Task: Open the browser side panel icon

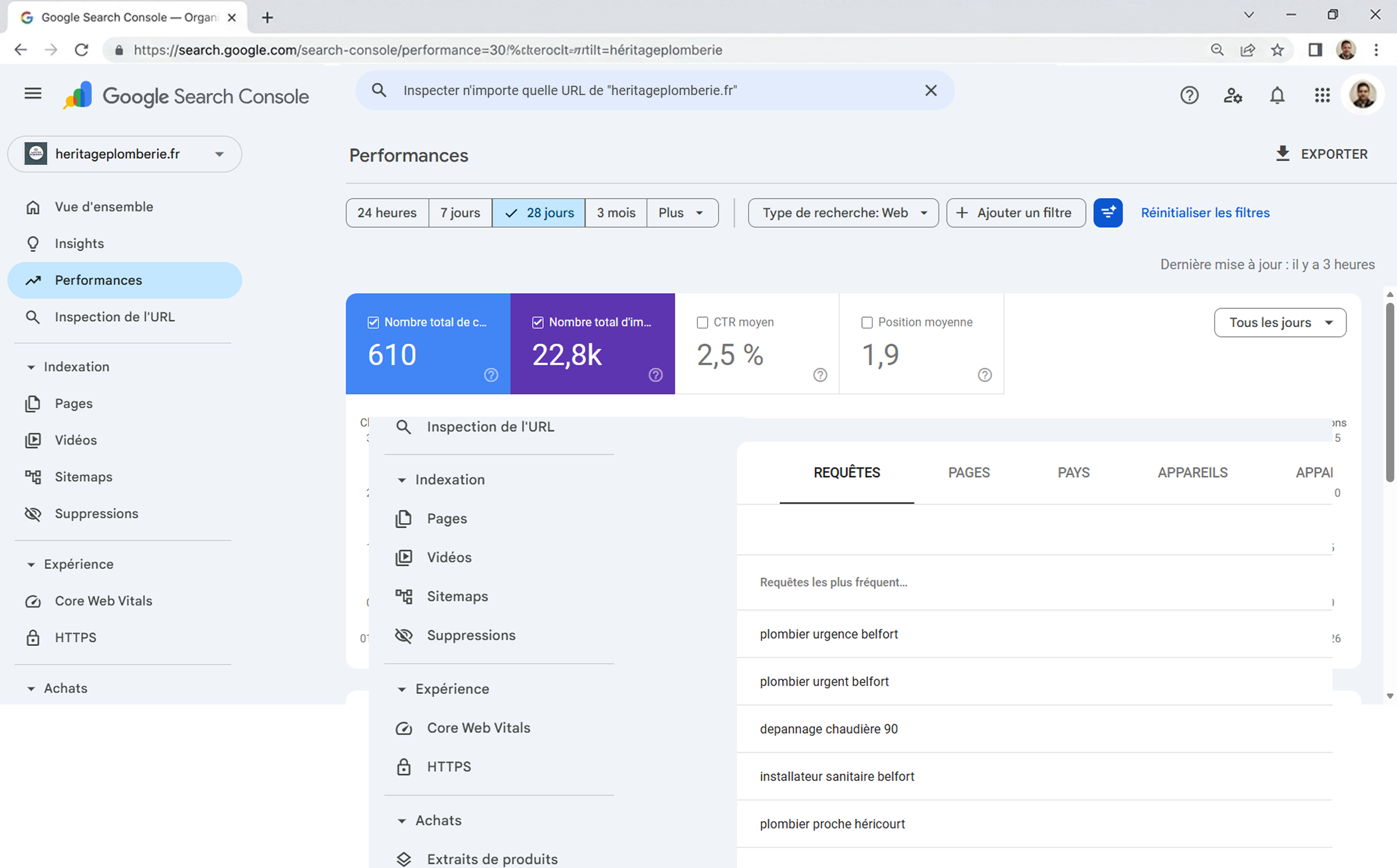Action: 1315,50
